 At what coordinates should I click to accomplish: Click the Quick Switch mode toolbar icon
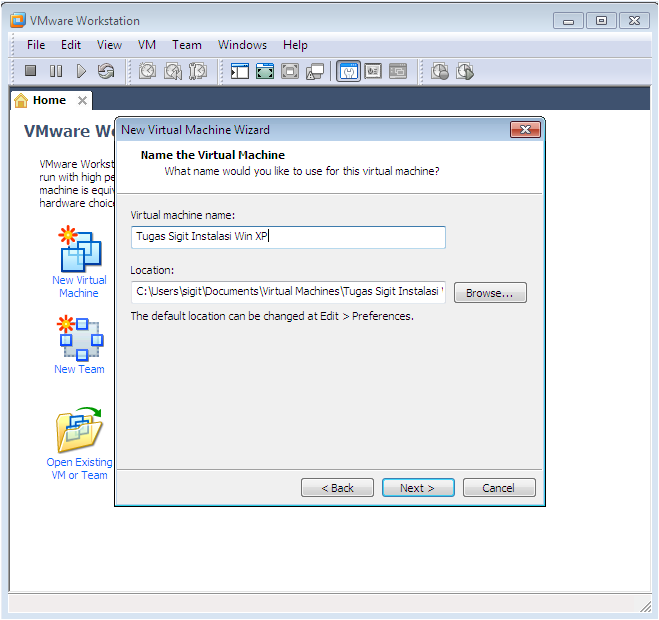pyautogui.click(x=290, y=71)
